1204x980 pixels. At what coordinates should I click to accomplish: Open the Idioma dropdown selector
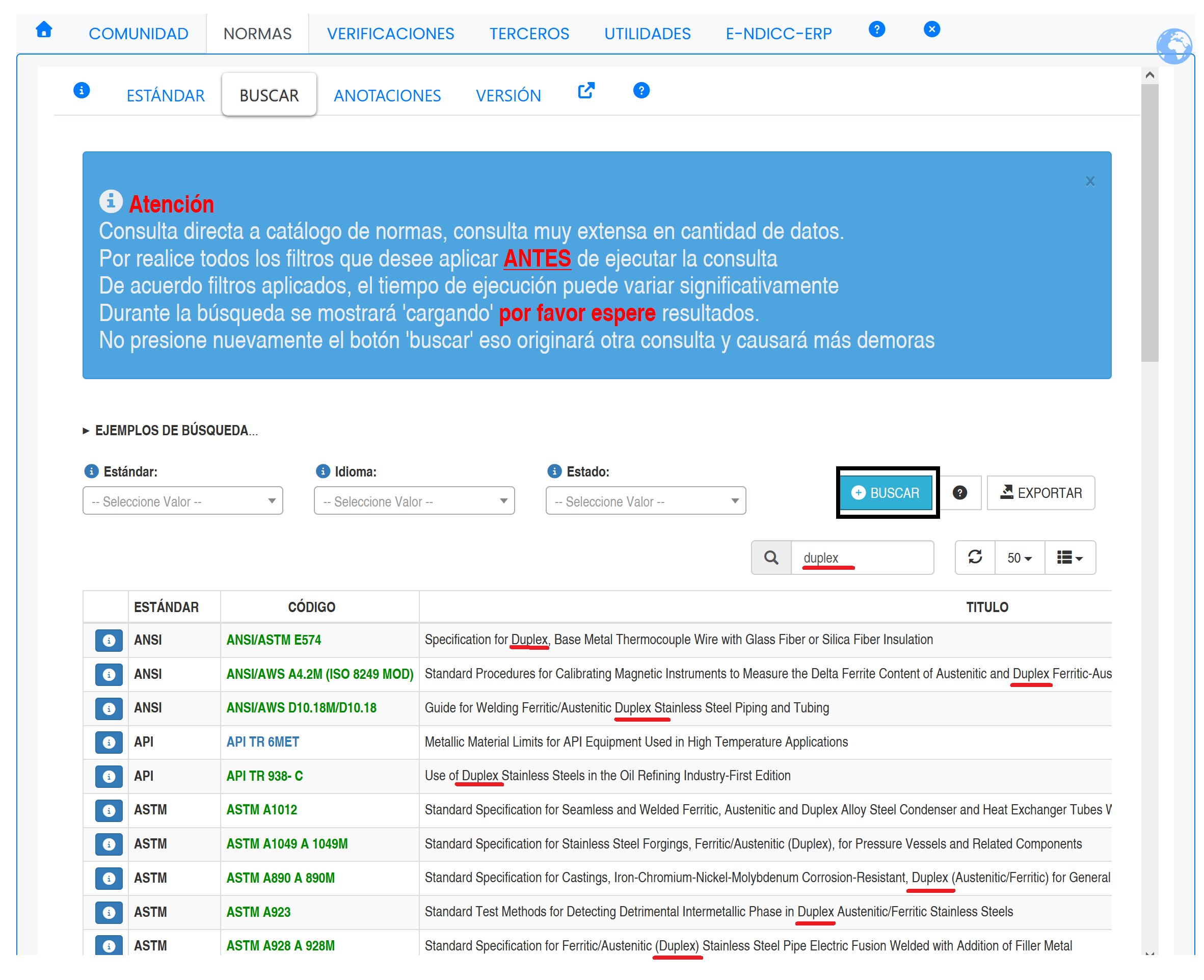414,501
